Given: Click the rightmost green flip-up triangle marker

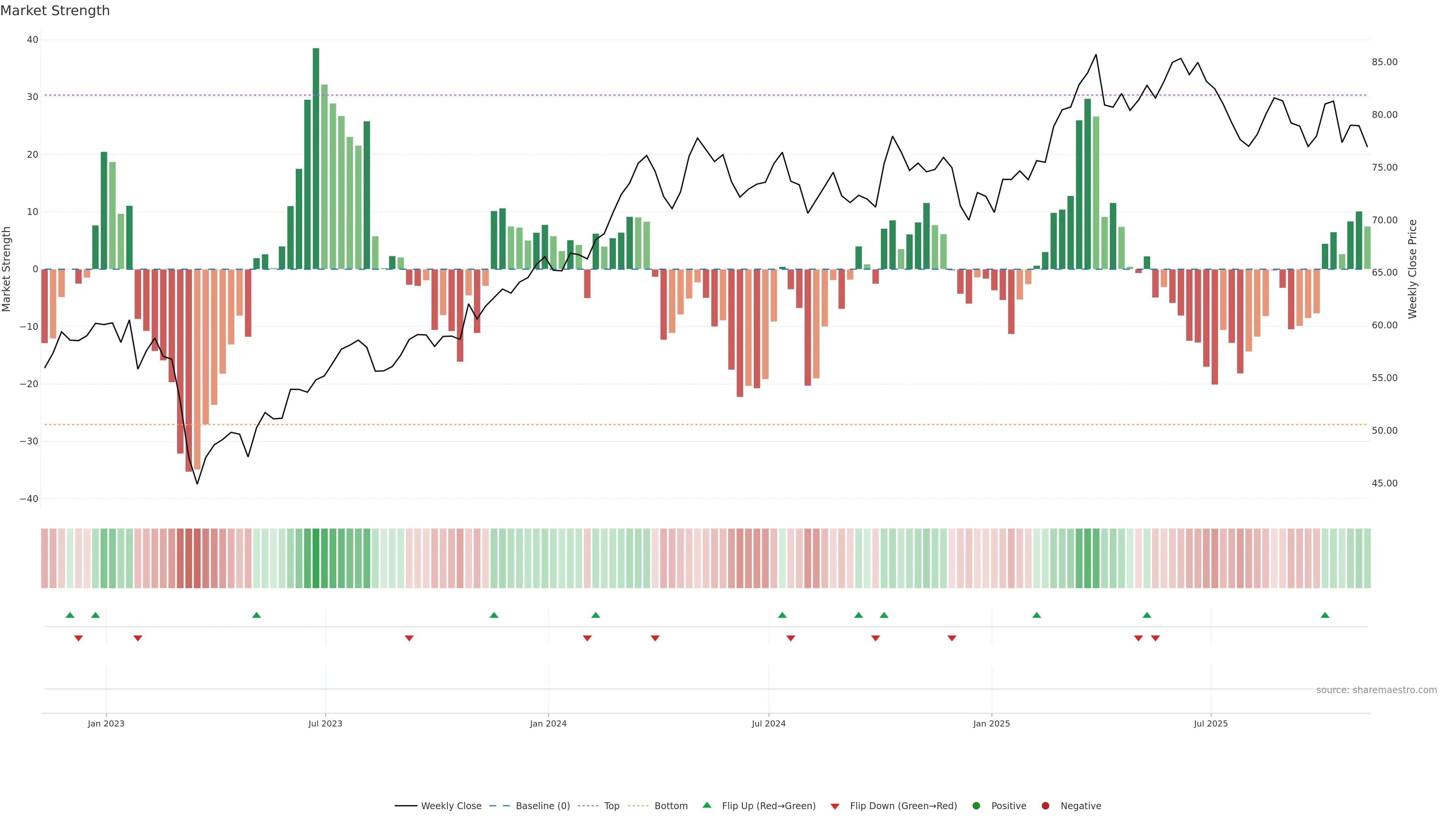Looking at the screenshot, I should tap(1325, 615).
